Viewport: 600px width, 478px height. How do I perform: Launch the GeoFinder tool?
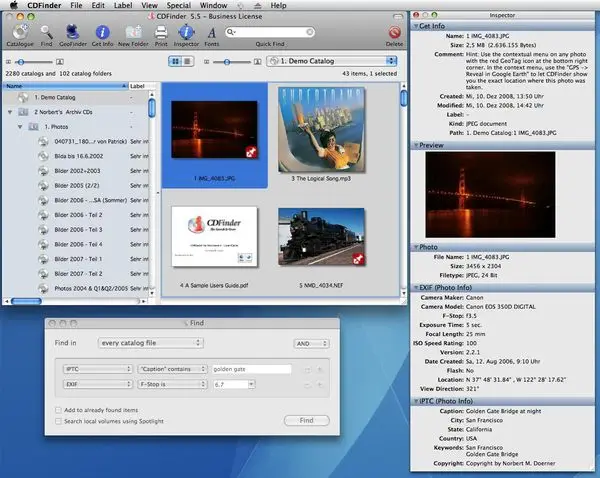(73, 32)
